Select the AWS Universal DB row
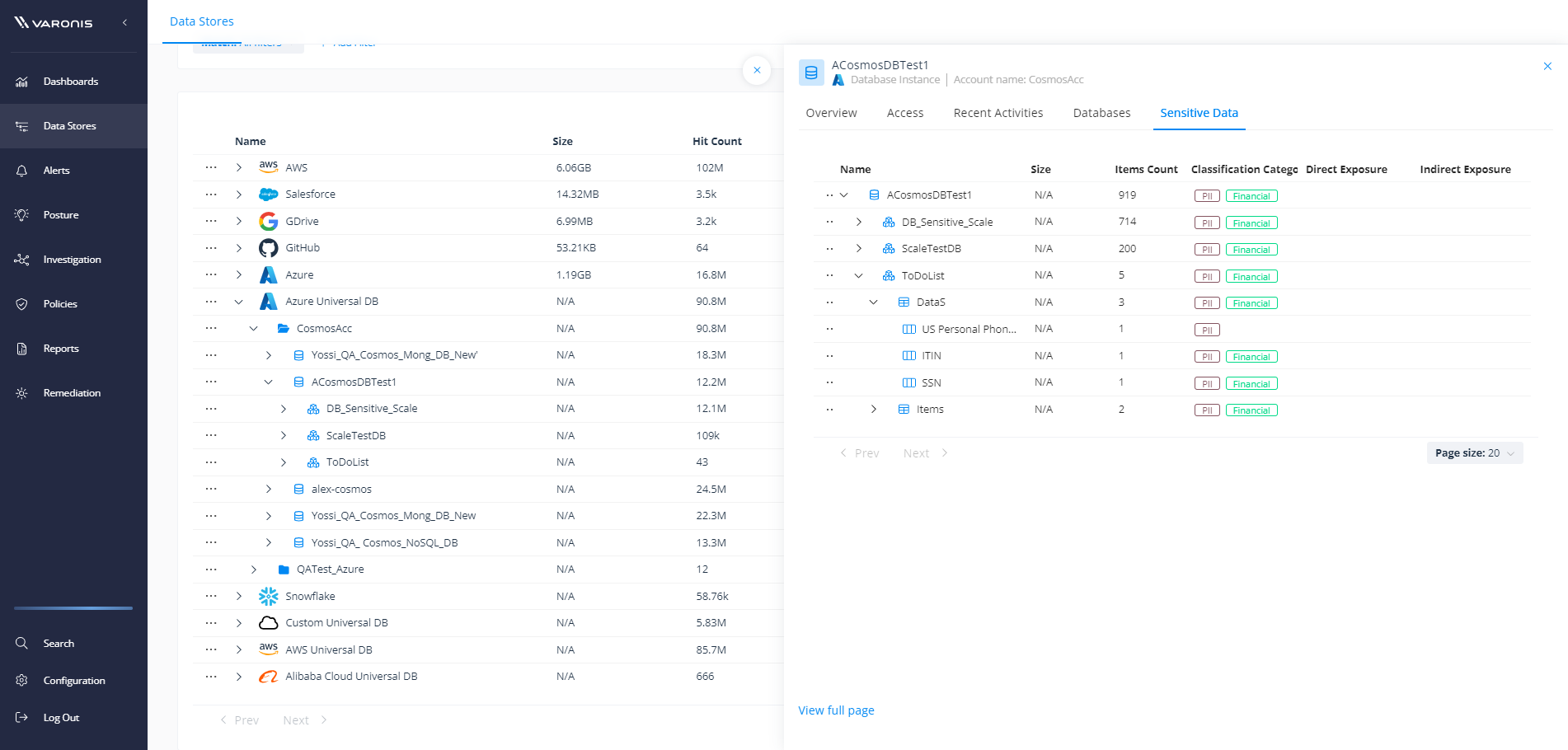 (x=488, y=649)
